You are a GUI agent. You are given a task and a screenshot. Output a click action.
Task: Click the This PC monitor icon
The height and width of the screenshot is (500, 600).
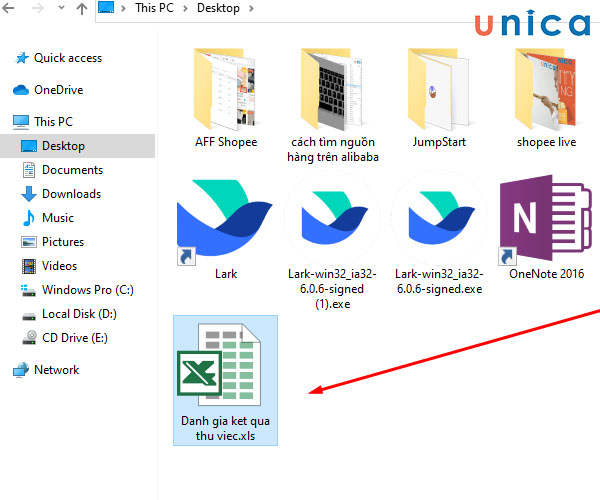21,122
